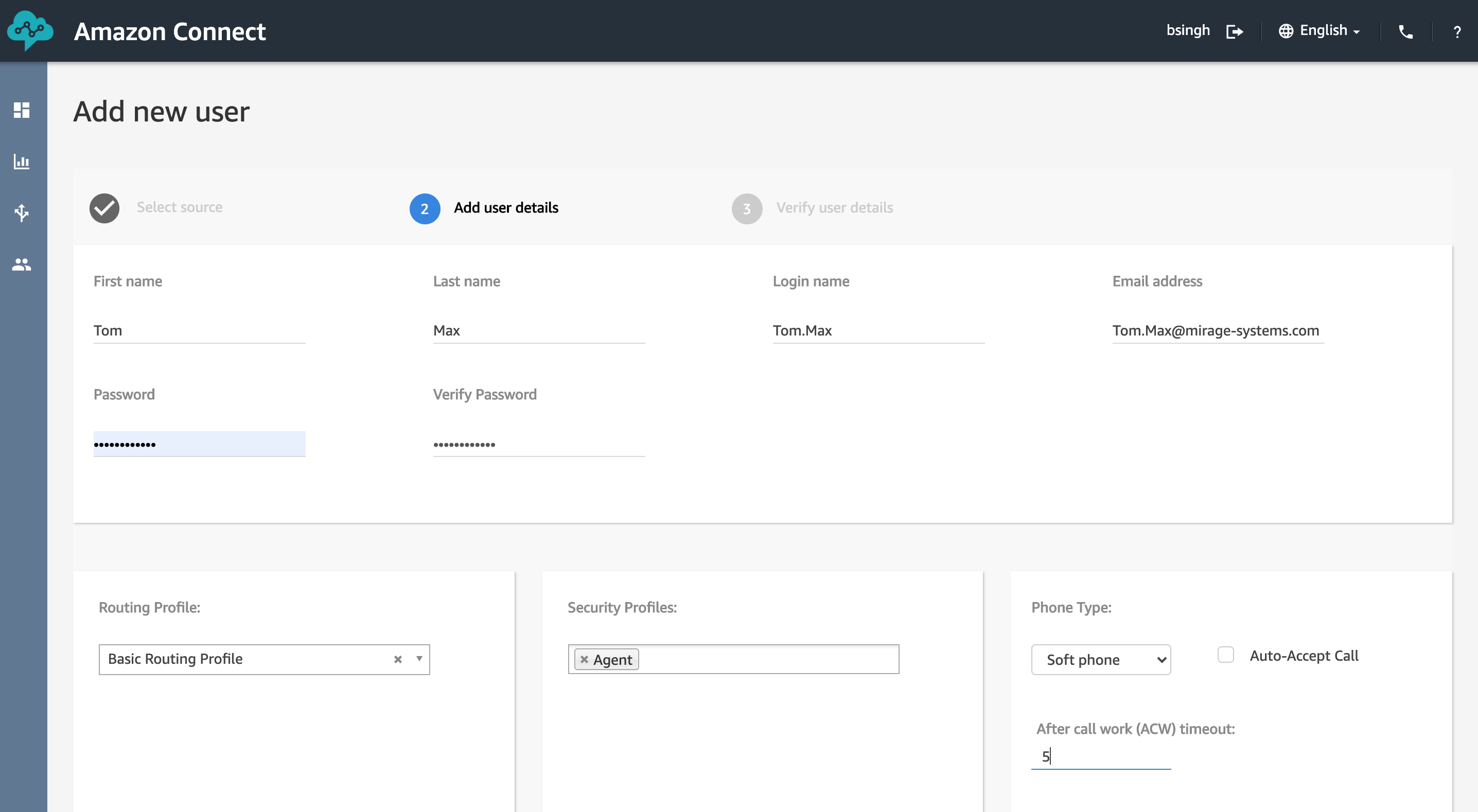
Task: Click the Amazon Connect cloud logo
Action: coord(30,30)
